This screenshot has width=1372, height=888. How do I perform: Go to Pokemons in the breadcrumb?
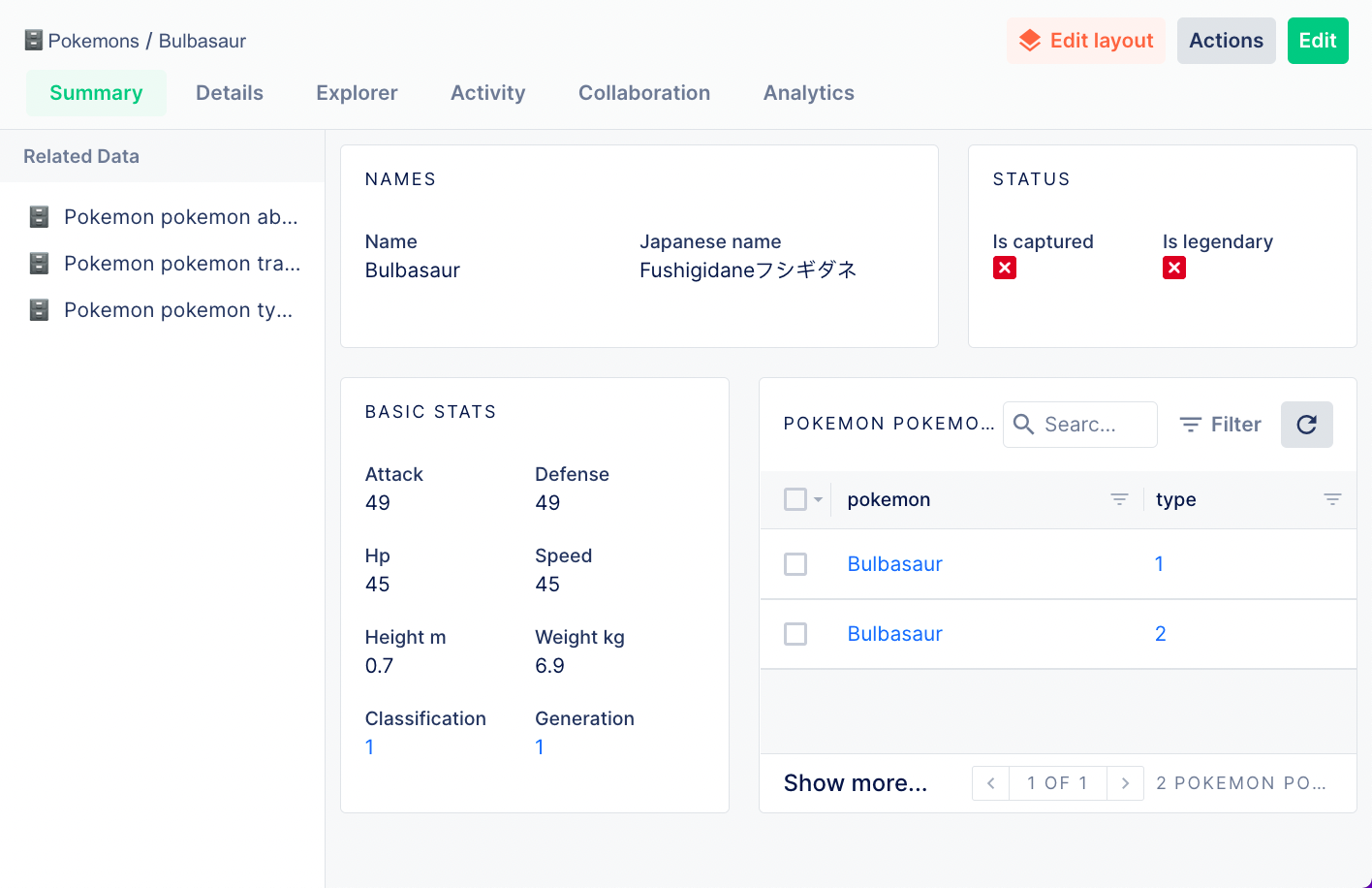(x=94, y=41)
